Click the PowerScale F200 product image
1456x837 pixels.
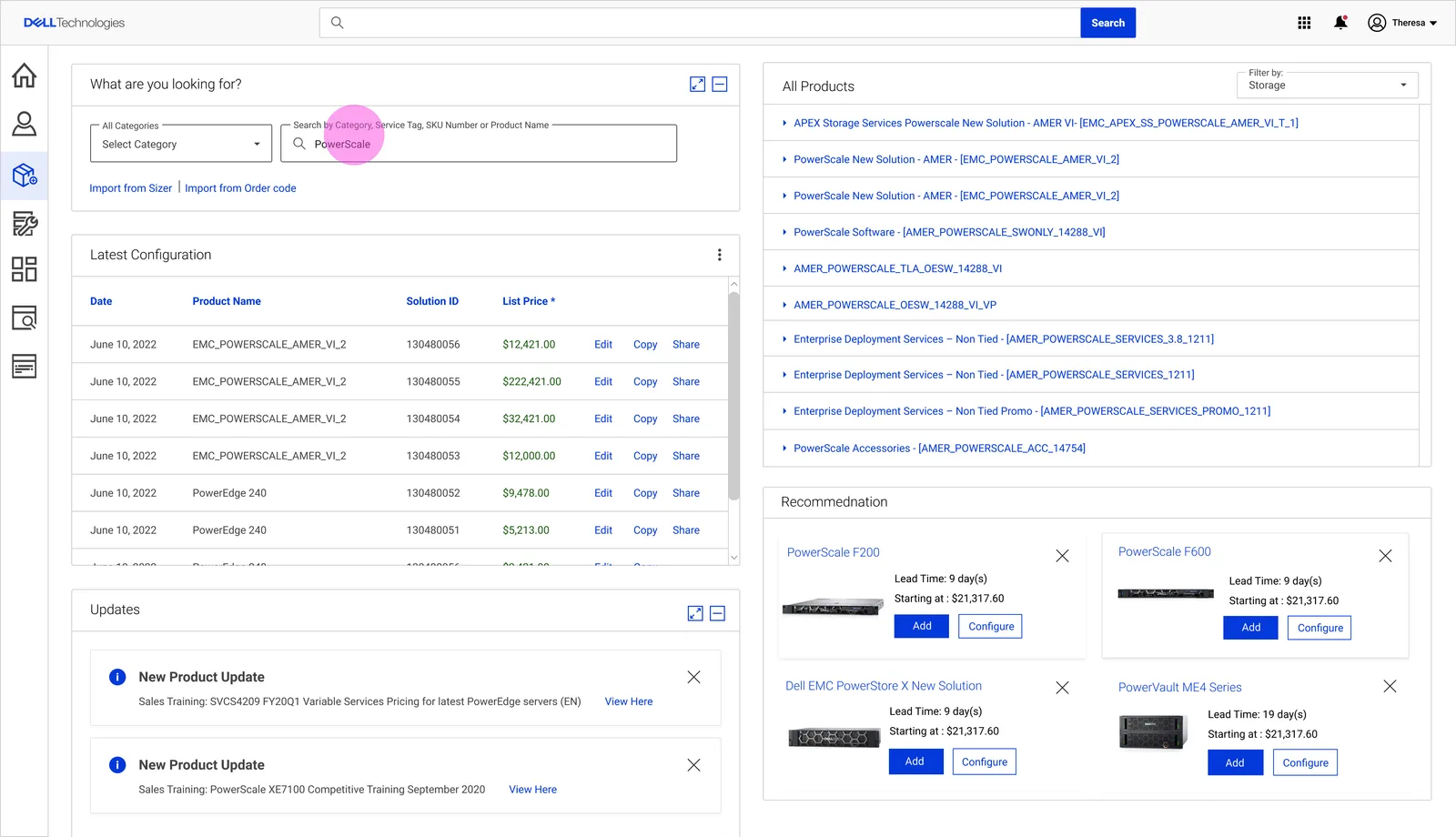[x=833, y=607]
